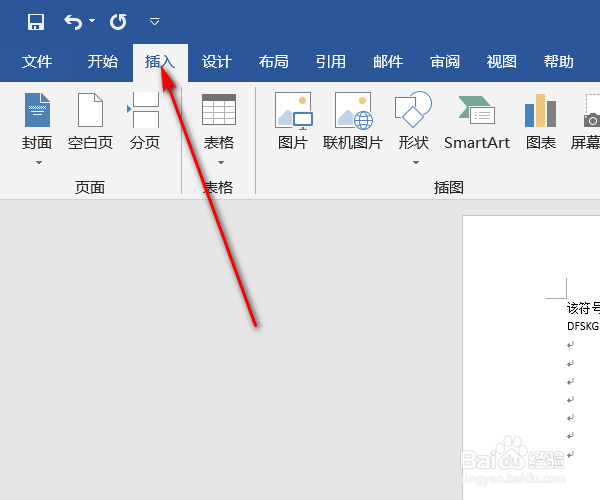Viewport: 600px width, 500px height.
Task: Expand the 形状 dropdown arrow
Action: pyautogui.click(x=416, y=163)
